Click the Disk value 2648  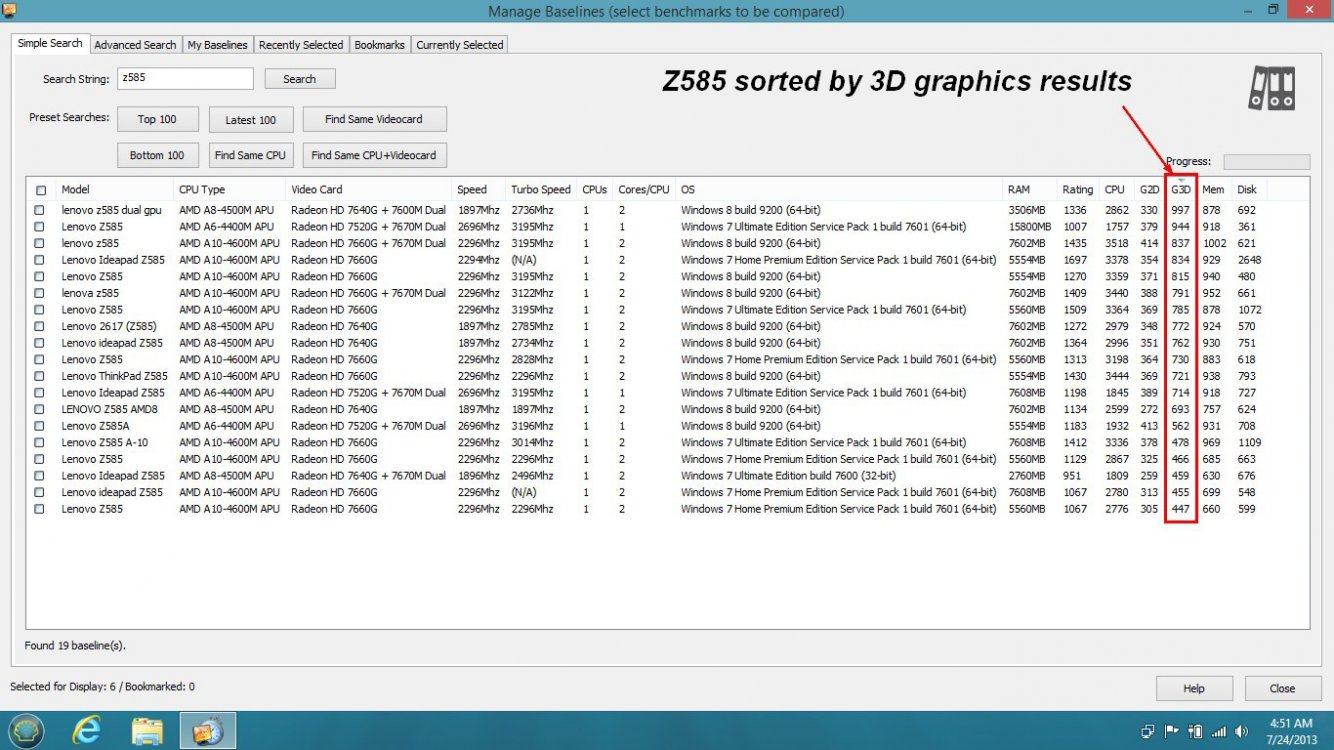[x=1249, y=260]
